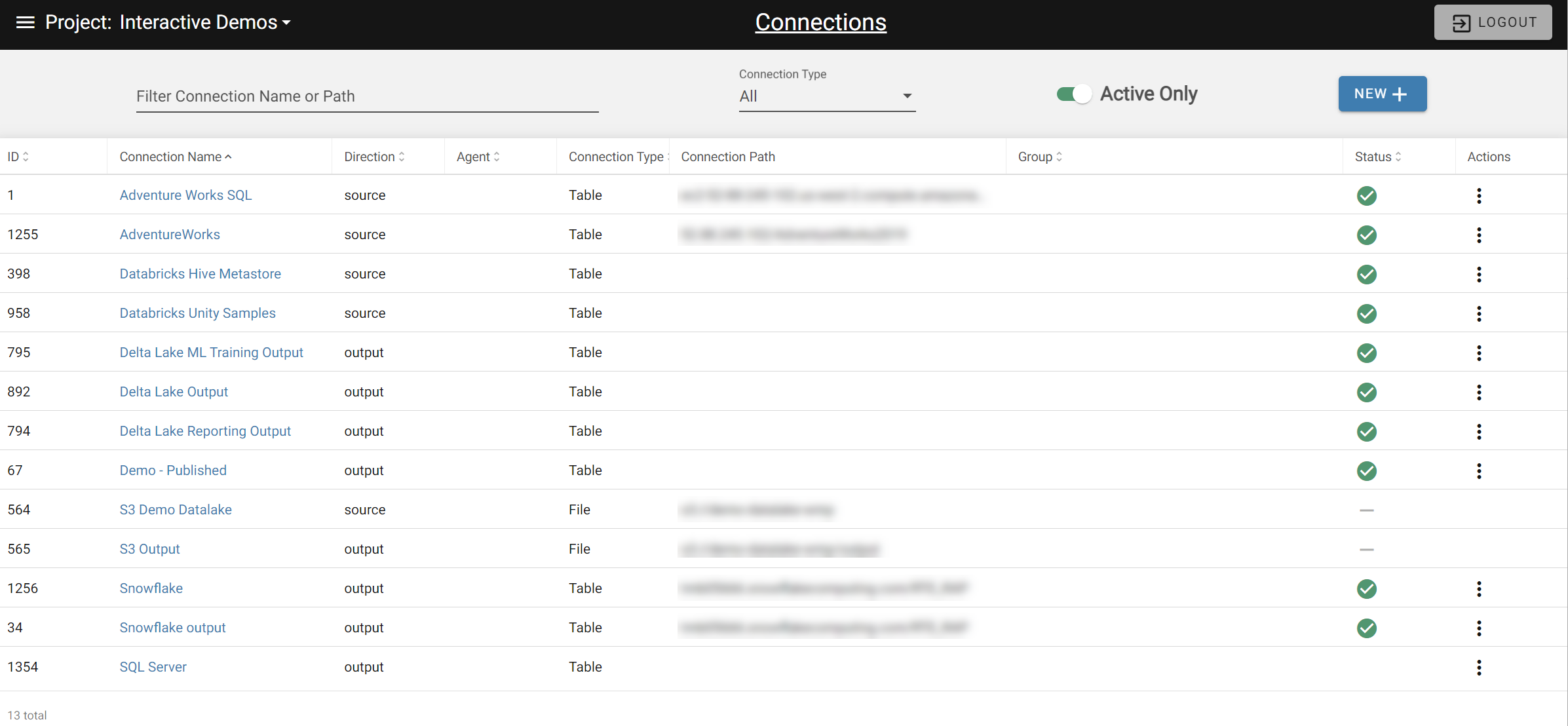The height and width of the screenshot is (726, 1568).
Task: Click the NEW + button
Action: pyautogui.click(x=1382, y=94)
